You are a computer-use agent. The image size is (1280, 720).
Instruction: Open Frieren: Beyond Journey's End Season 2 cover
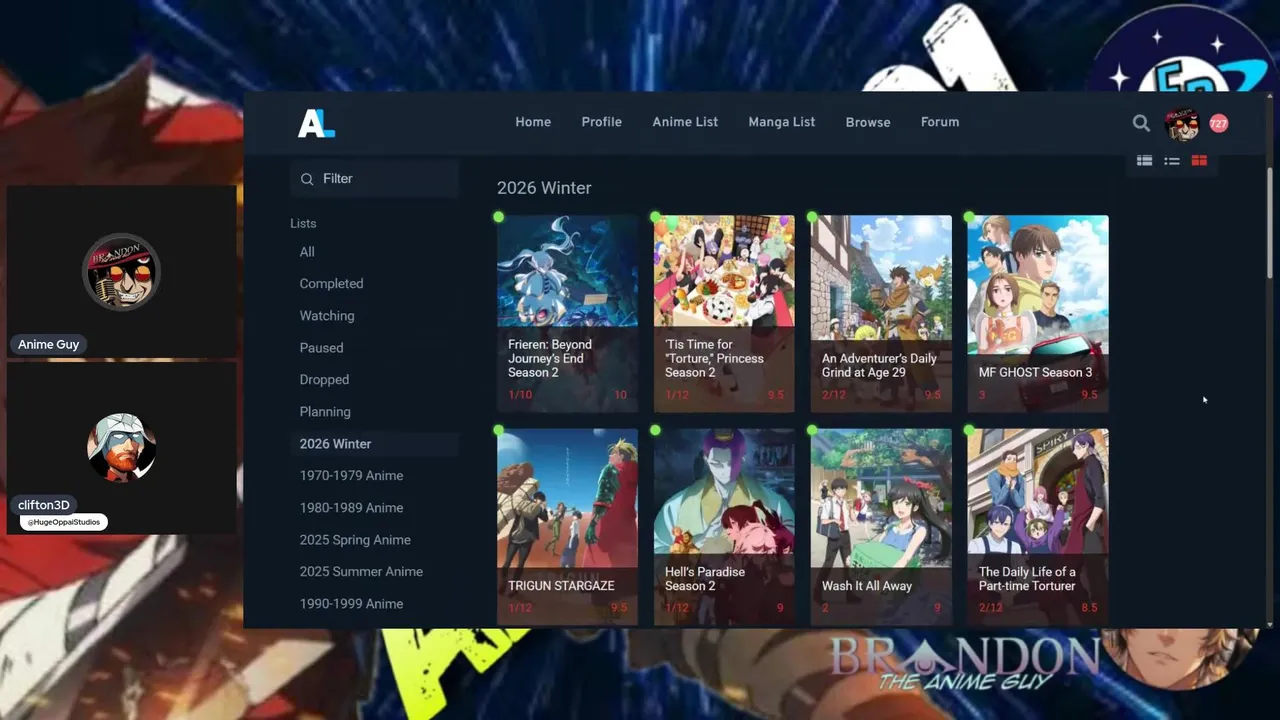pyautogui.click(x=567, y=313)
